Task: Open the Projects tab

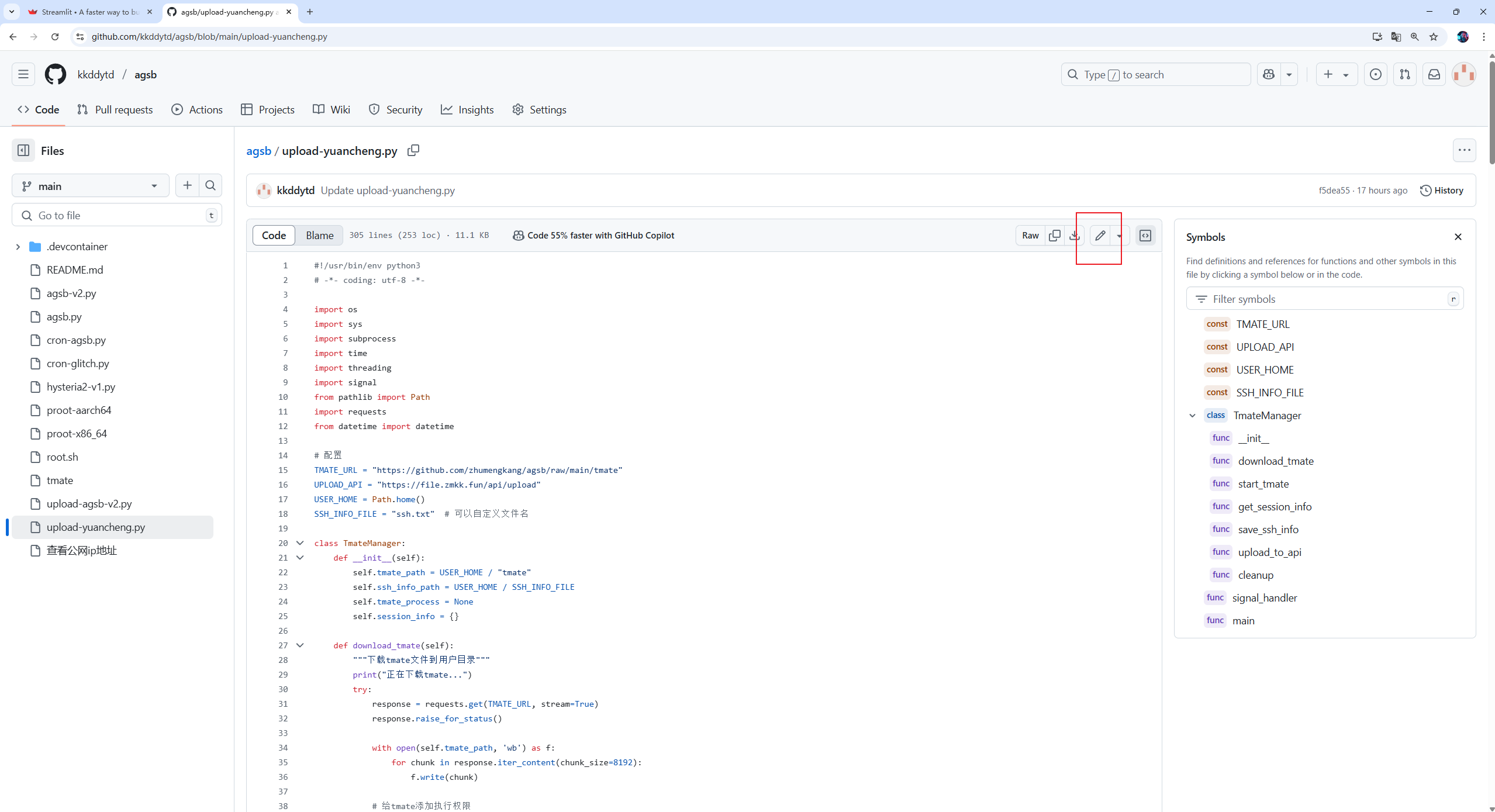Action: click(x=268, y=110)
